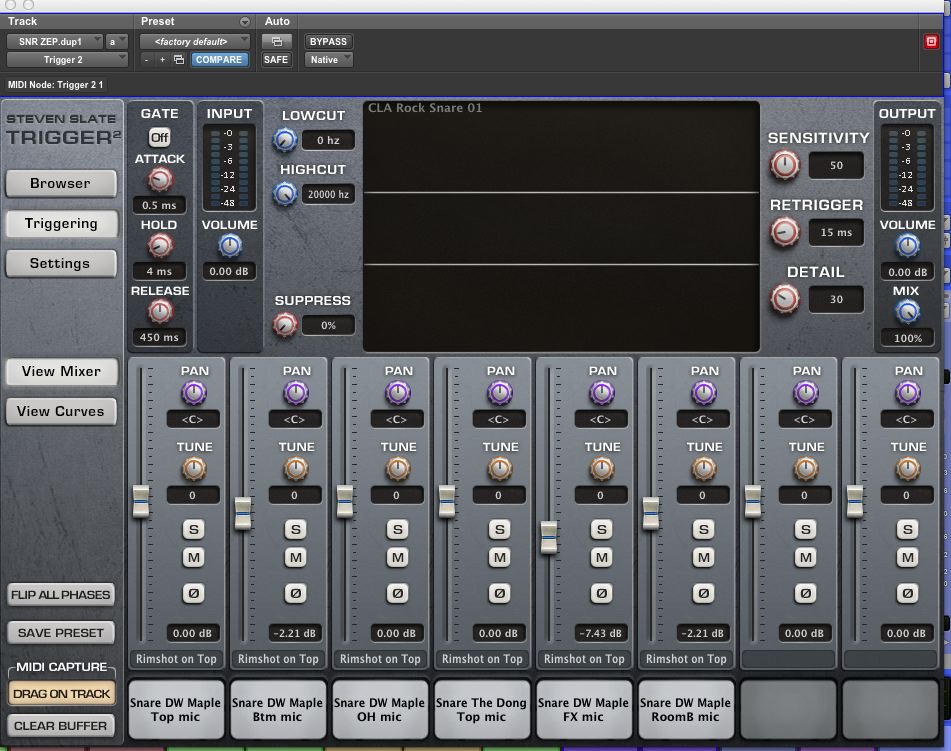The width and height of the screenshot is (951, 751).
Task: Click the Lowcut knob
Action: pos(284,141)
